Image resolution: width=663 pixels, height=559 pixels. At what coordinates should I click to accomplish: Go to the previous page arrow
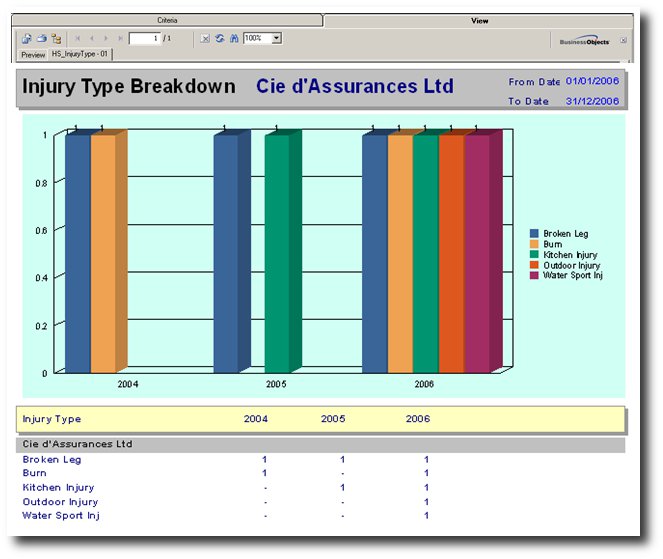[92, 38]
